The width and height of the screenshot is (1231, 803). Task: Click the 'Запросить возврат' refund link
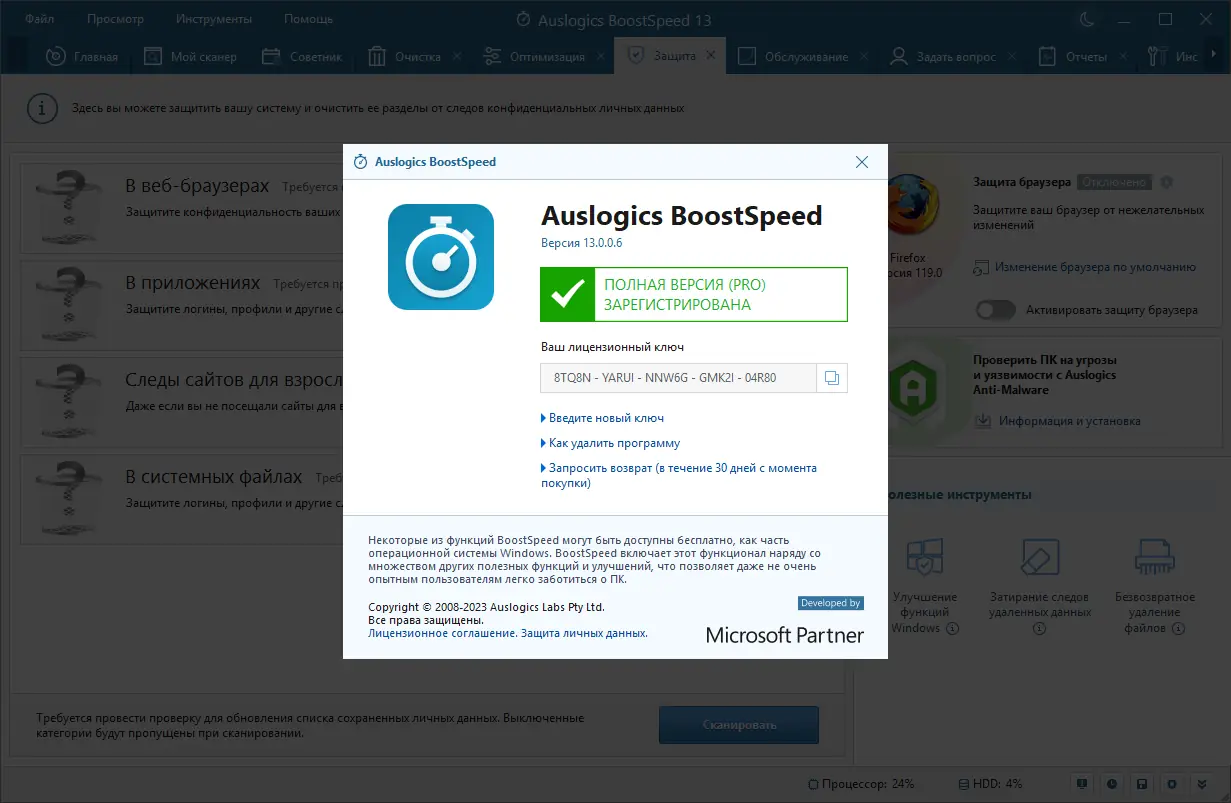point(679,475)
